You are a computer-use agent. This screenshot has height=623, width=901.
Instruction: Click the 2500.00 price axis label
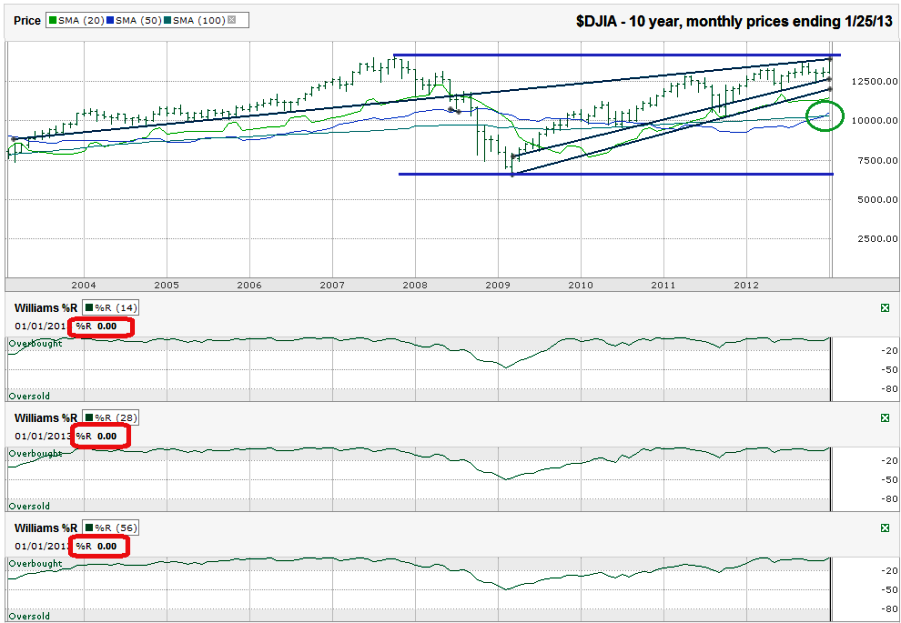tap(877, 239)
